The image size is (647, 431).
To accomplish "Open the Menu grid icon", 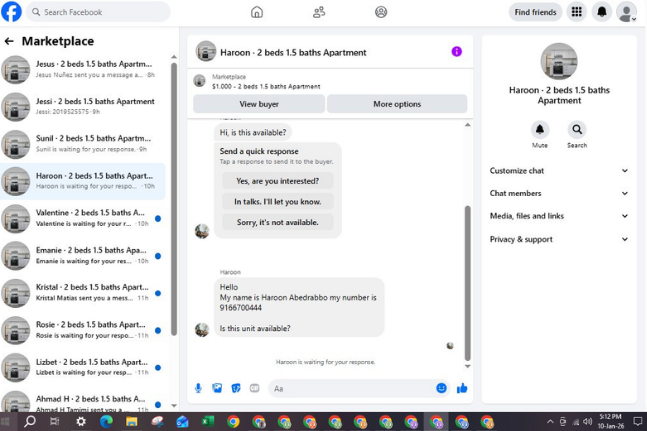I will click(x=576, y=12).
